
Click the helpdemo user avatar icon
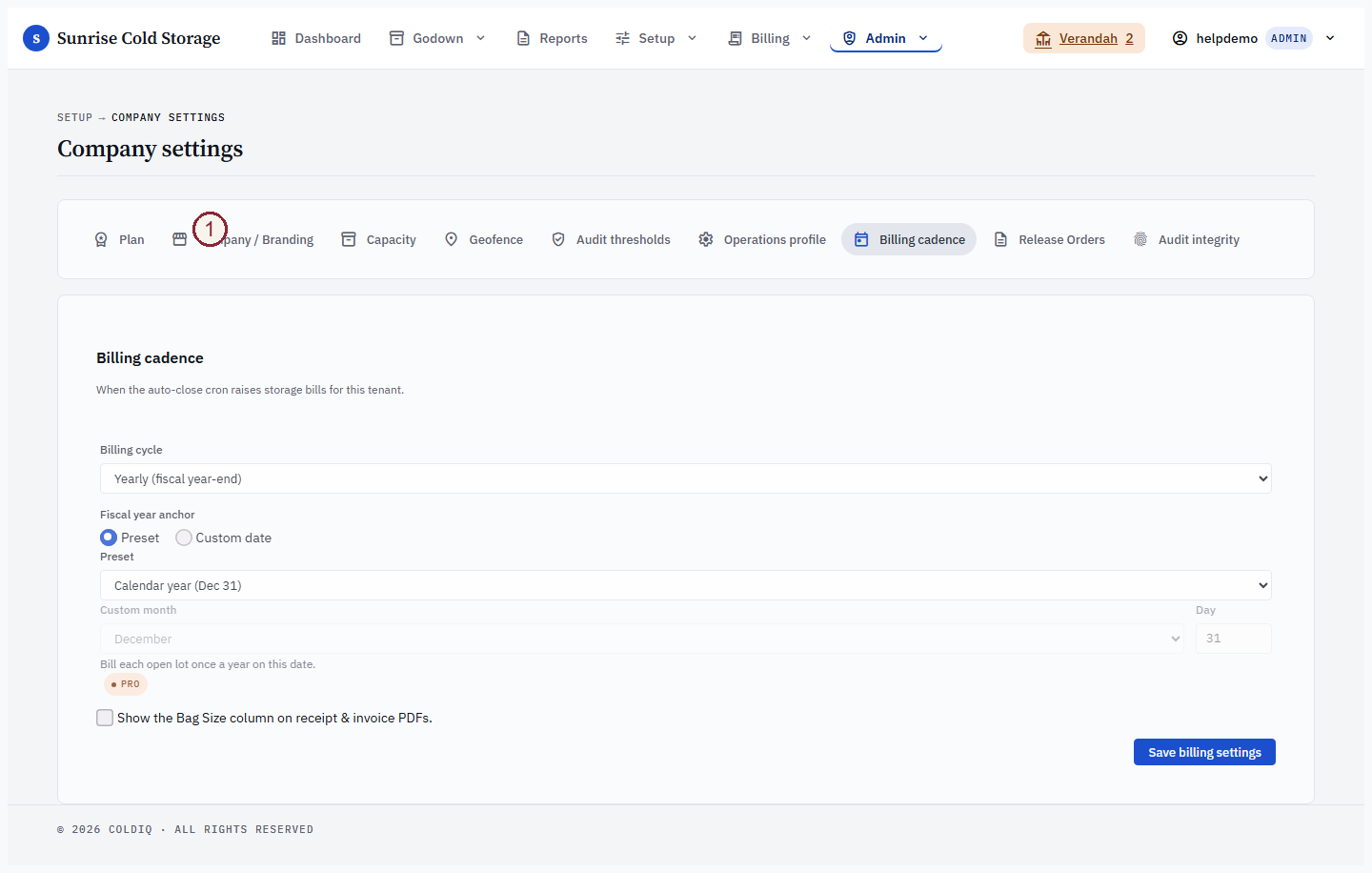(x=1180, y=38)
